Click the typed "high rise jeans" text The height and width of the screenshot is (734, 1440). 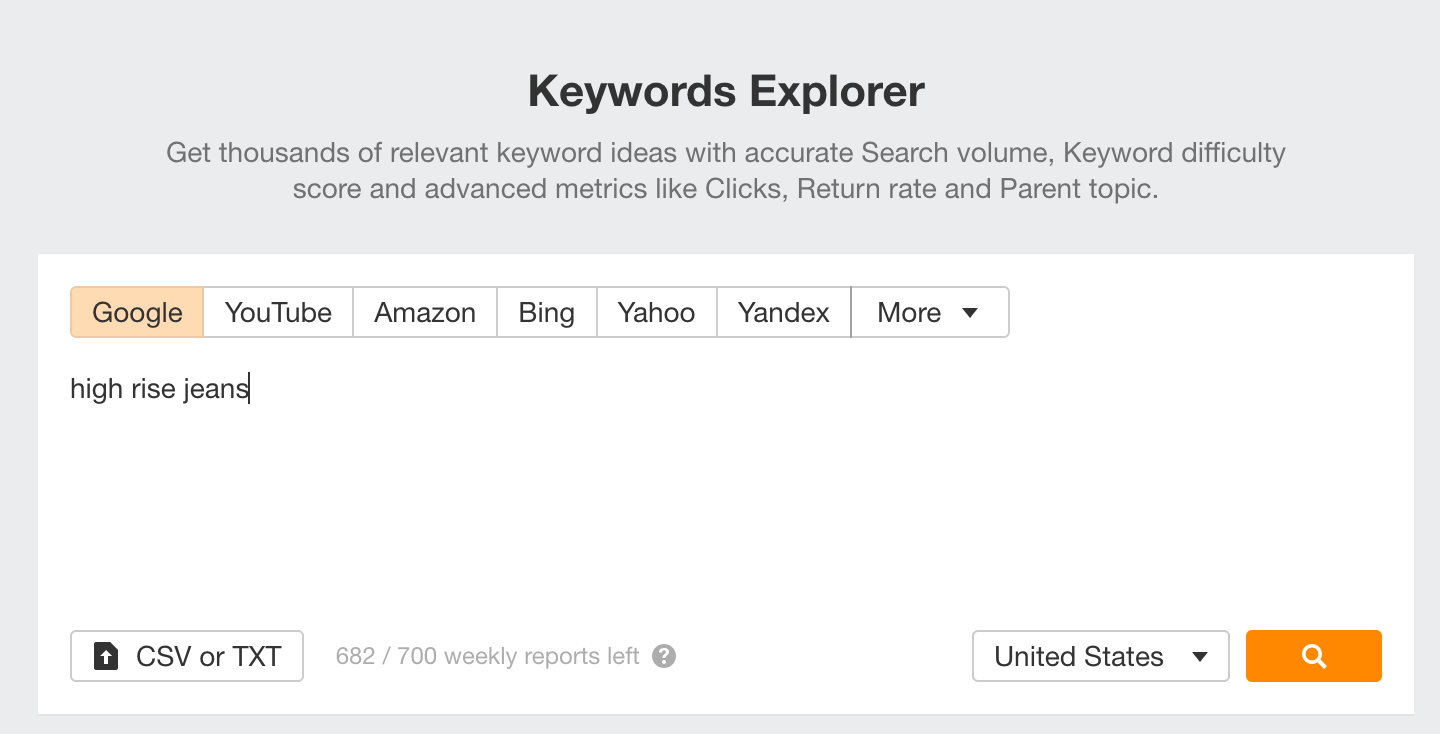tap(159, 388)
